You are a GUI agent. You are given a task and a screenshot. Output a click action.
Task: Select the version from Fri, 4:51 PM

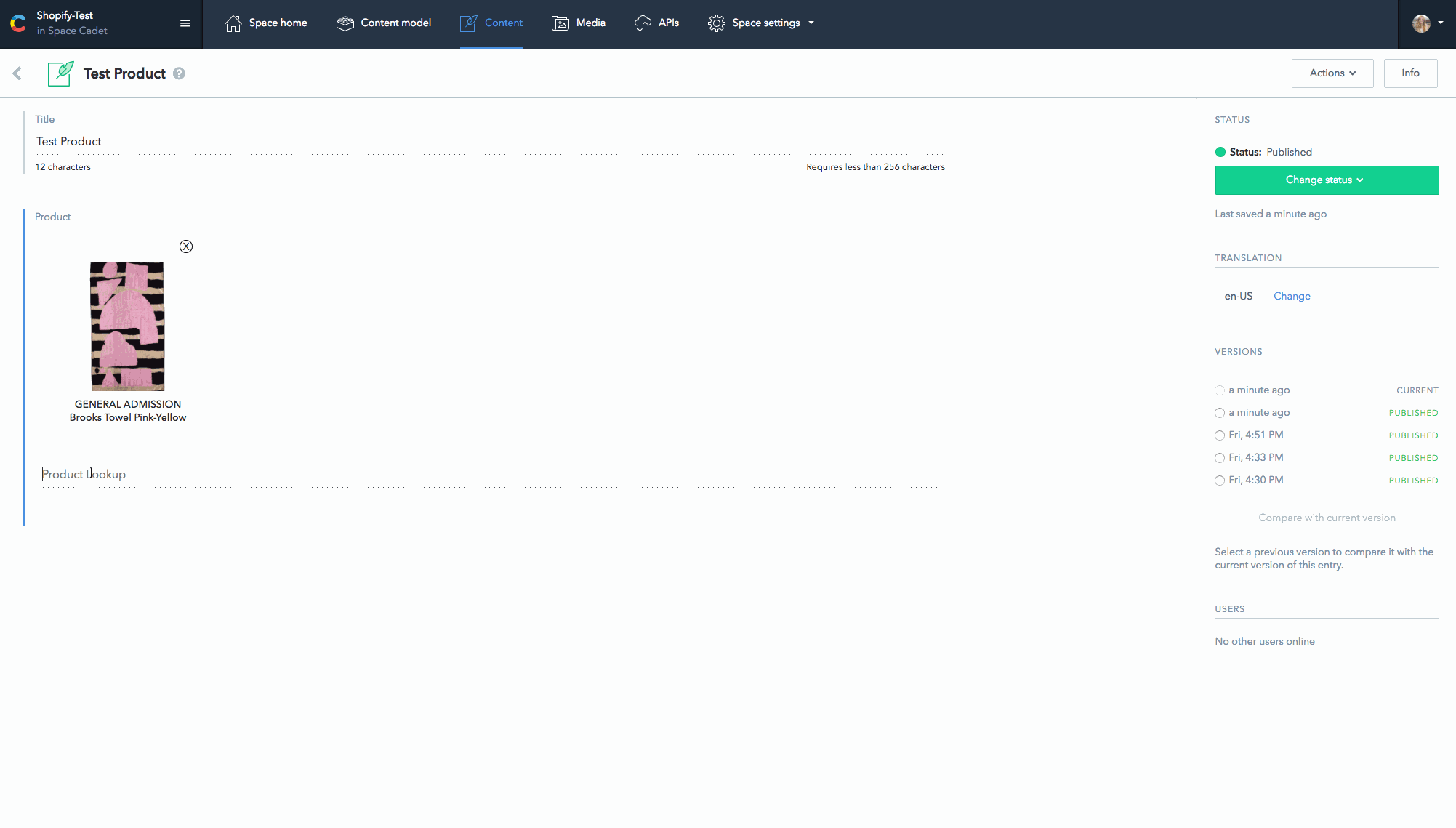(1220, 435)
